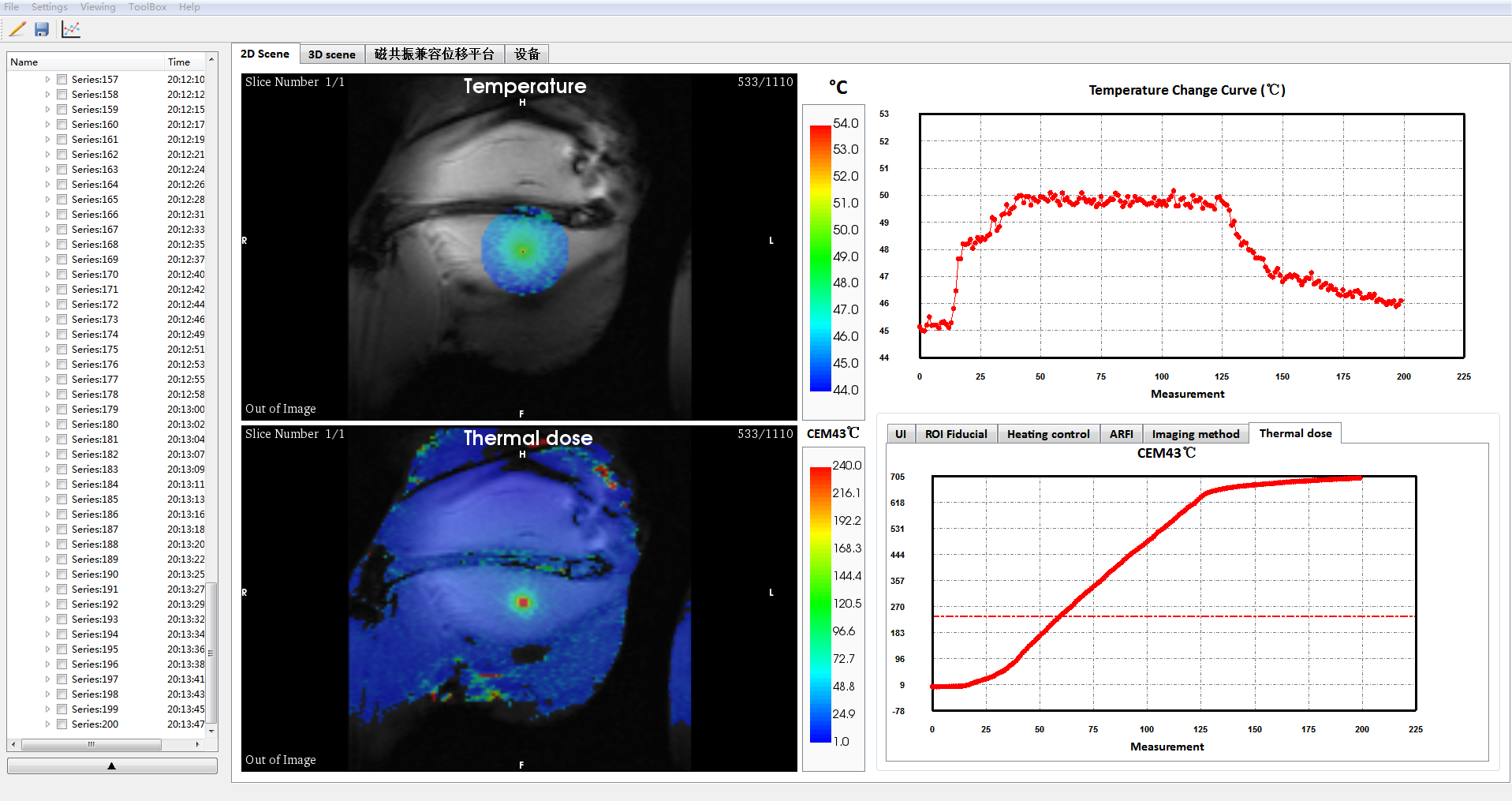
Task: Expand the Series:195 tree node
Action: tap(47, 649)
